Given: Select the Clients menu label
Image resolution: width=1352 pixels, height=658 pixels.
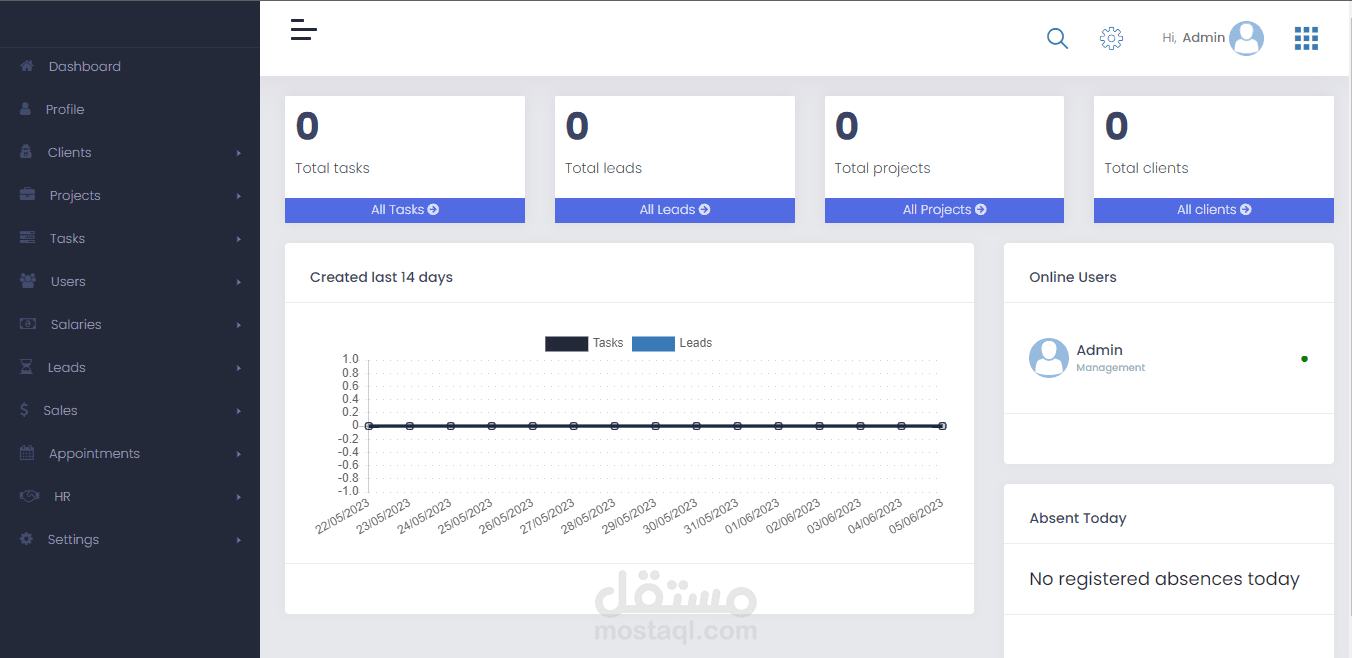Looking at the screenshot, I should pos(69,152).
